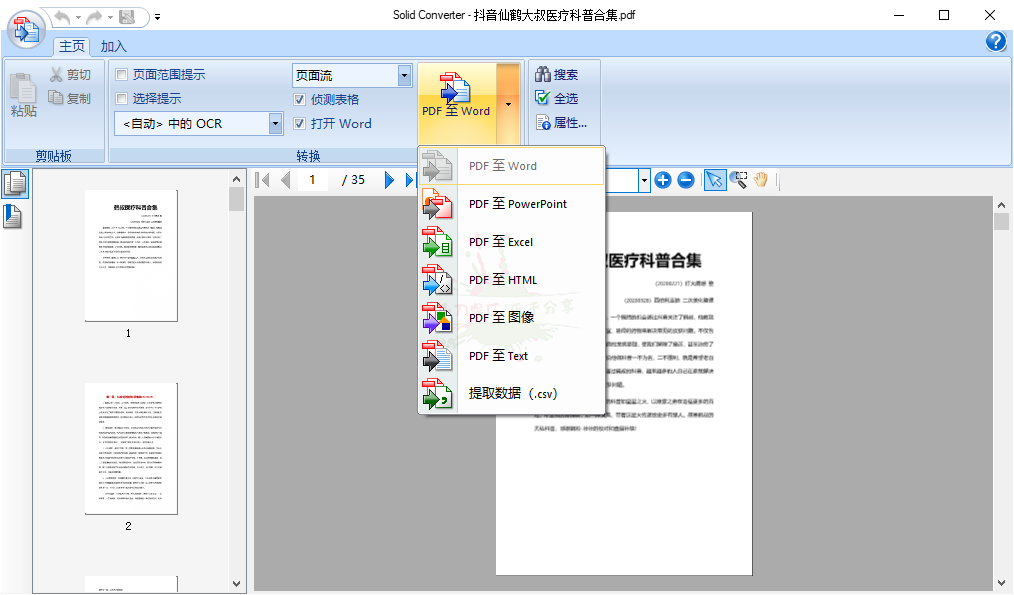Viewport: 1014px width, 595px height.
Task: Go to the previous page arrow
Action: point(285,180)
